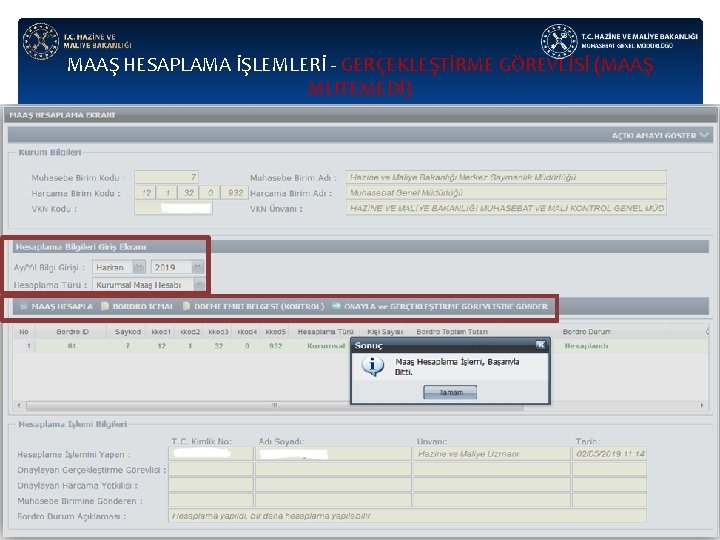Click the Hesaplama Türü column header
This screenshot has height=540, width=720.
coord(326,332)
